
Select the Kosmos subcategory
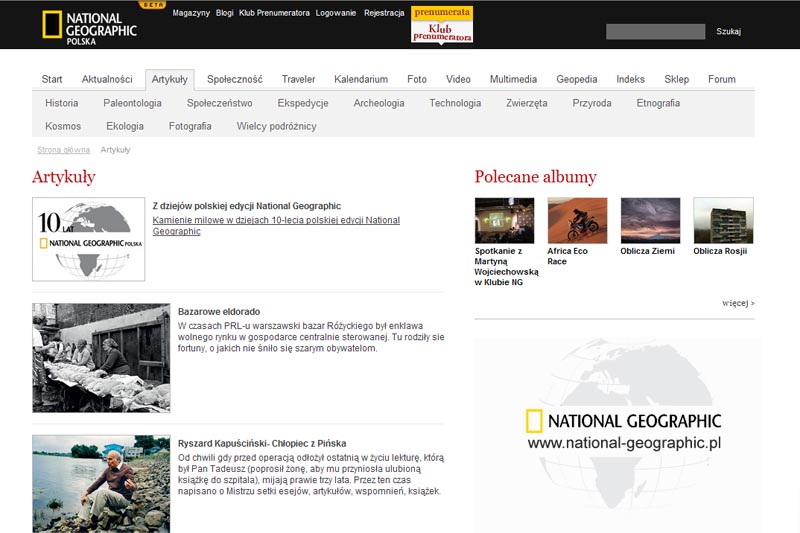pos(63,126)
